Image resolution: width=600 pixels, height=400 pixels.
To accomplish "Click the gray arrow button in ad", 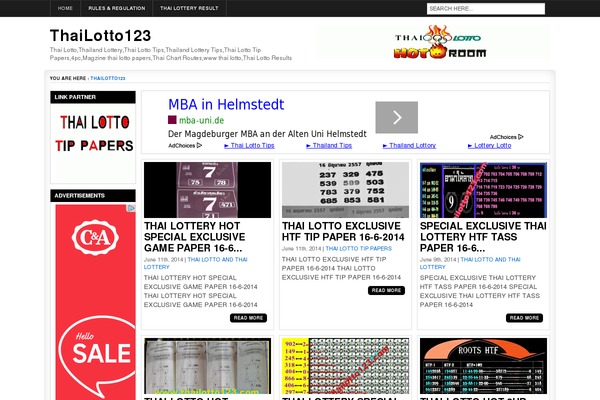I will [396, 118].
